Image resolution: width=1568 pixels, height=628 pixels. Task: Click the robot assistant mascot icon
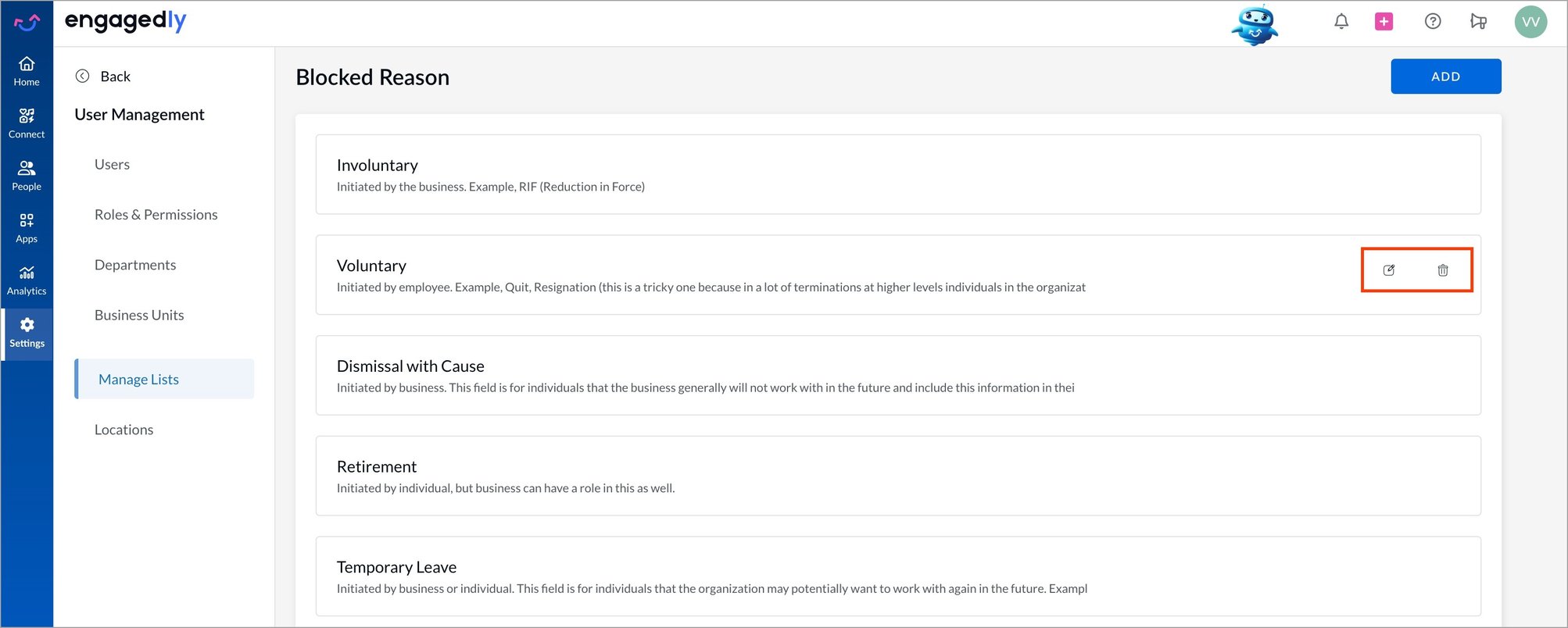click(x=1255, y=24)
